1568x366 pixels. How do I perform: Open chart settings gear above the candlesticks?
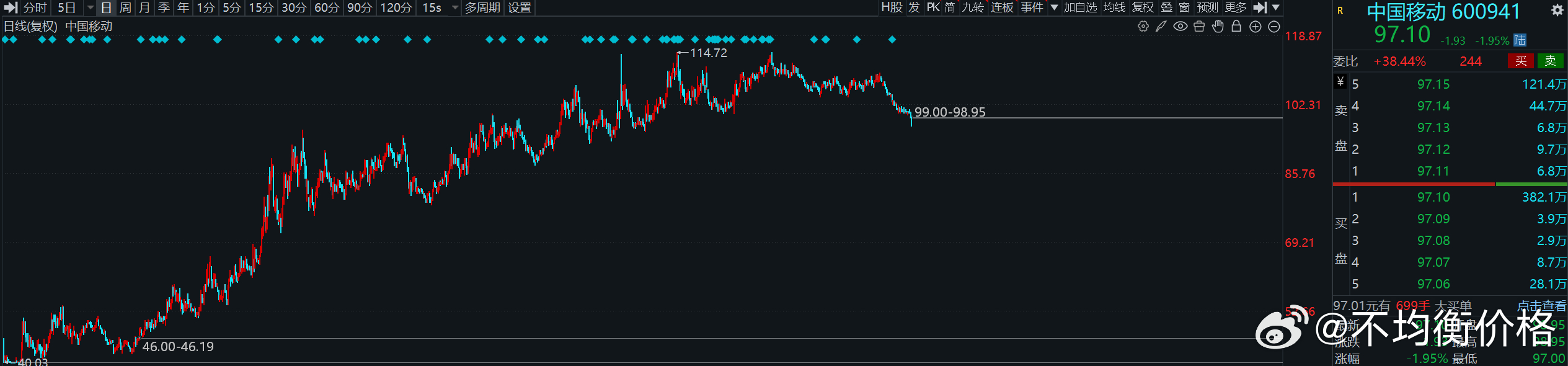tap(1143, 26)
